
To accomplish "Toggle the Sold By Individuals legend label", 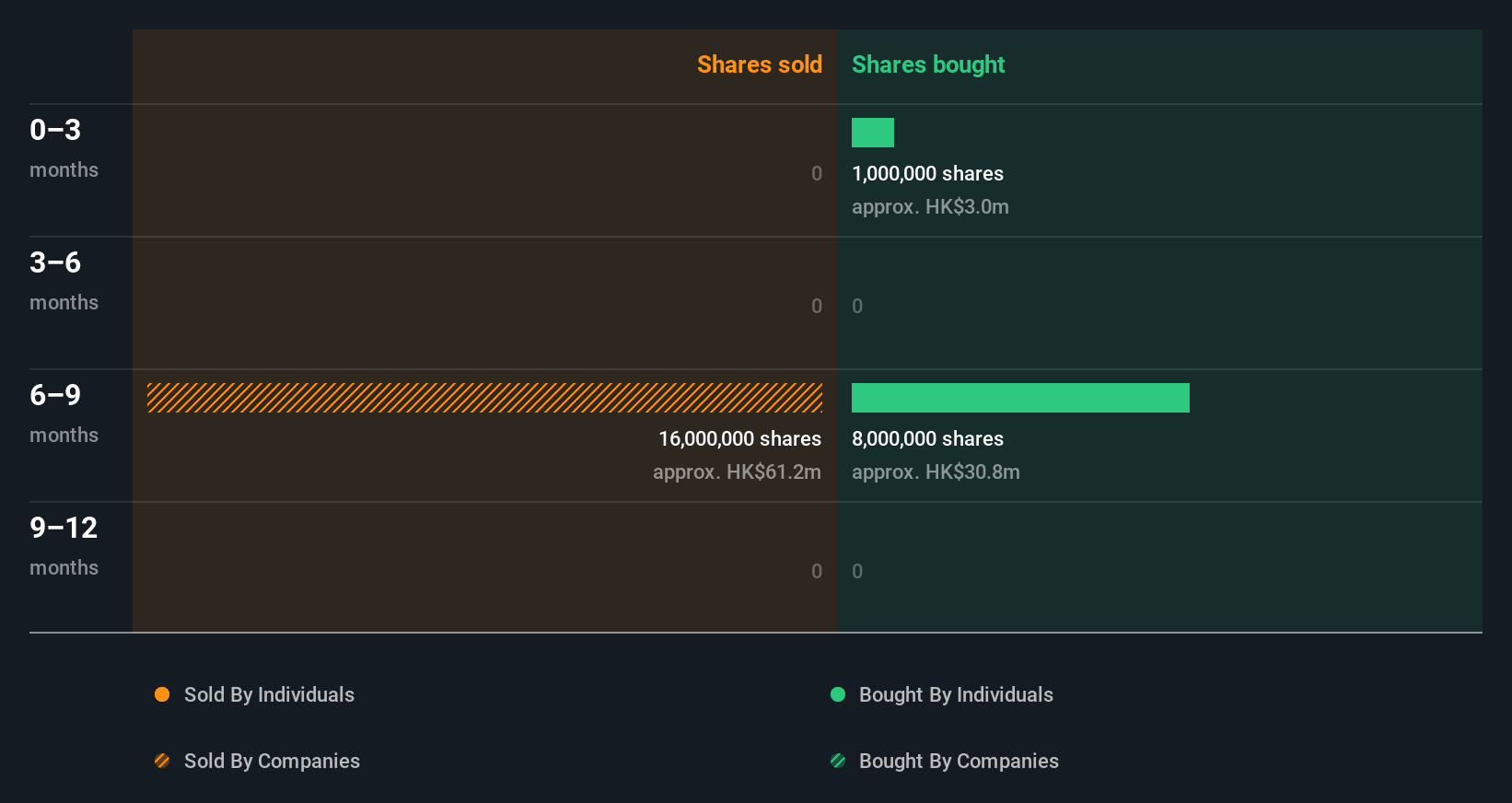I will (269, 695).
